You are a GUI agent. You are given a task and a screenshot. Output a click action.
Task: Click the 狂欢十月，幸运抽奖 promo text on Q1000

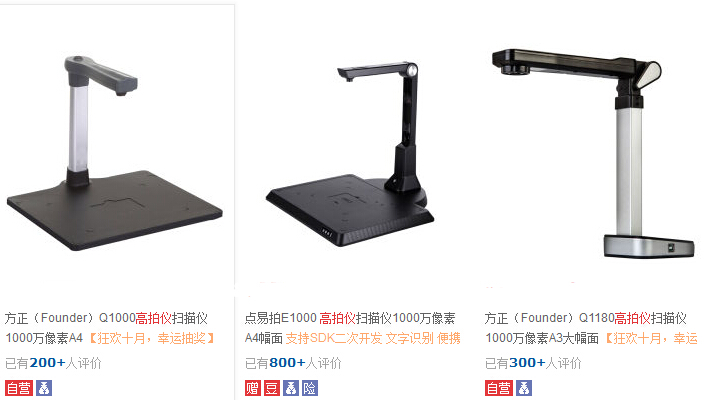(151, 338)
